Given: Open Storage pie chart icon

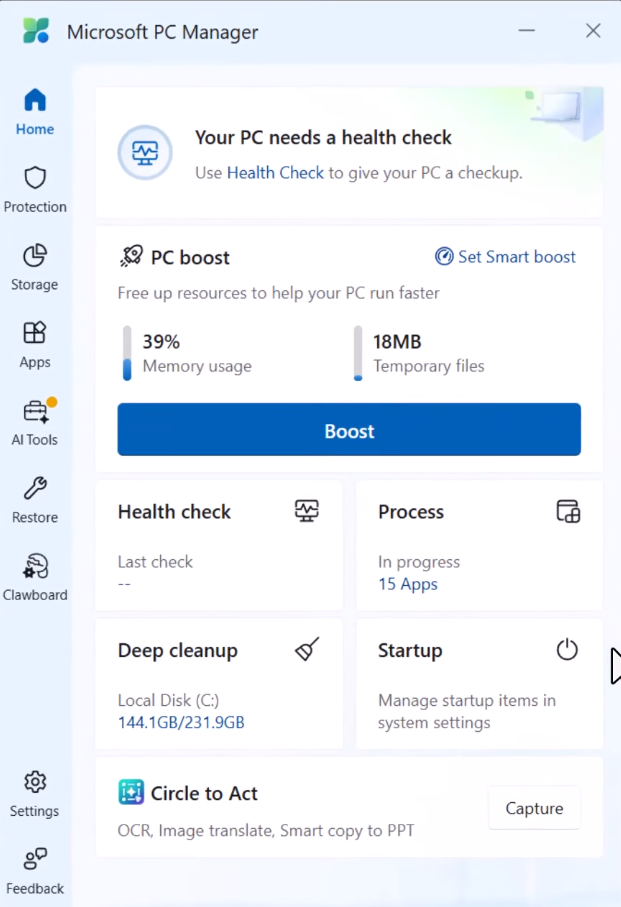Looking at the screenshot, I should (35, 255).
